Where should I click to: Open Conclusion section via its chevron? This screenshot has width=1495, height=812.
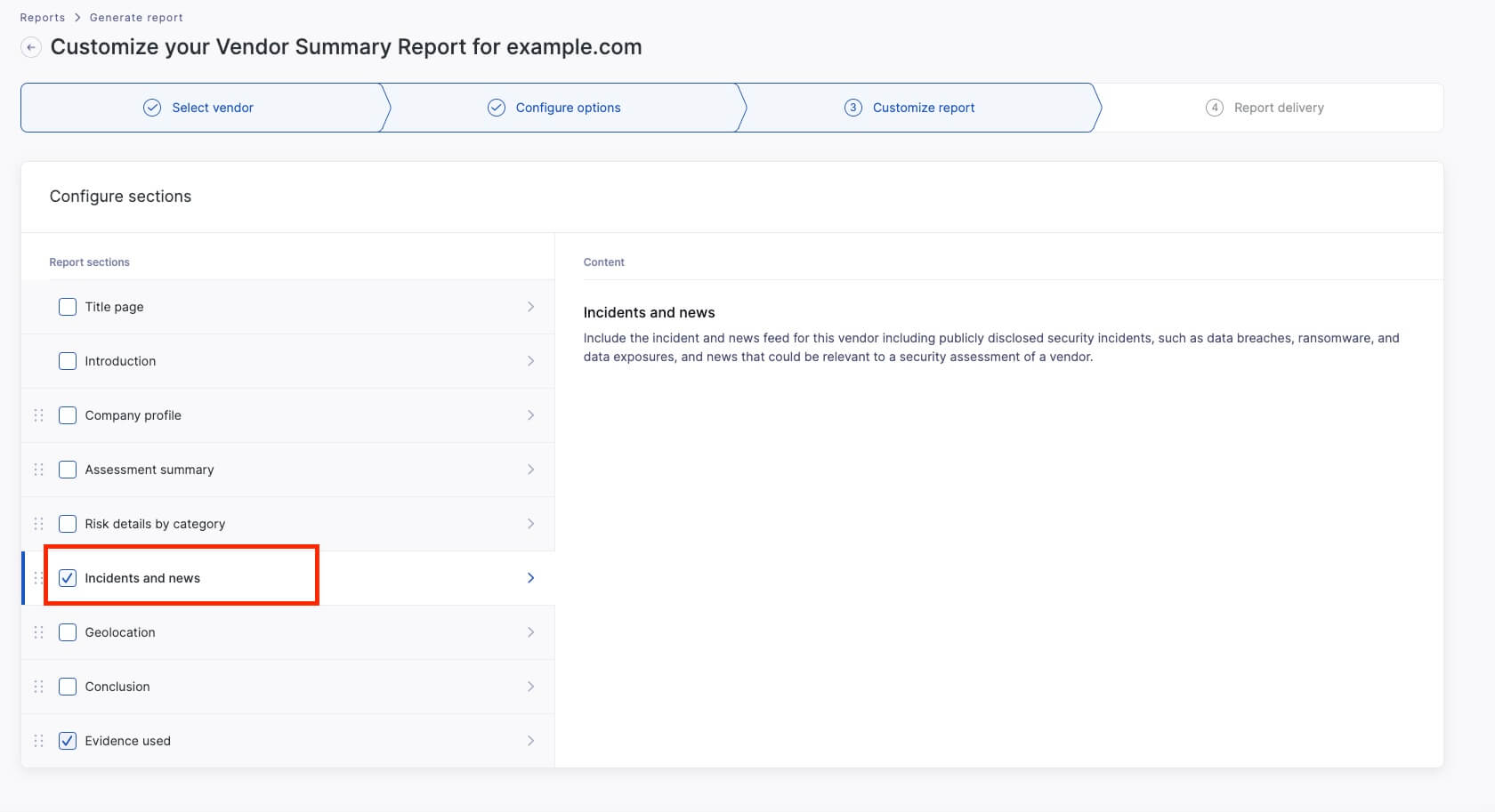point(531,687)
